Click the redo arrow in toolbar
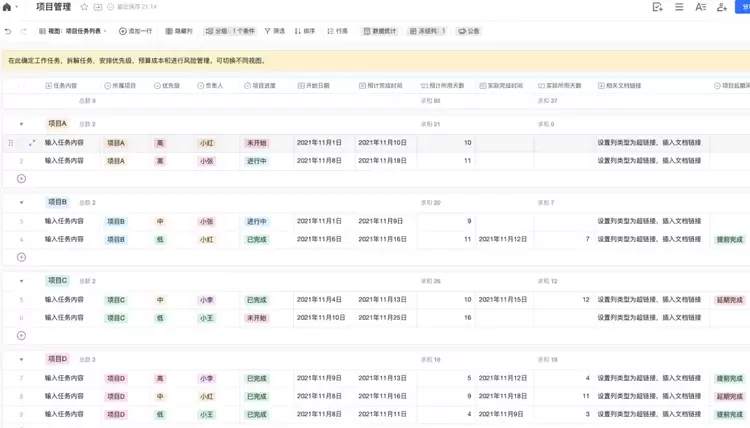The width and height of the screenshot is (750, 428). pyautogui.click(x=23, y=31)
